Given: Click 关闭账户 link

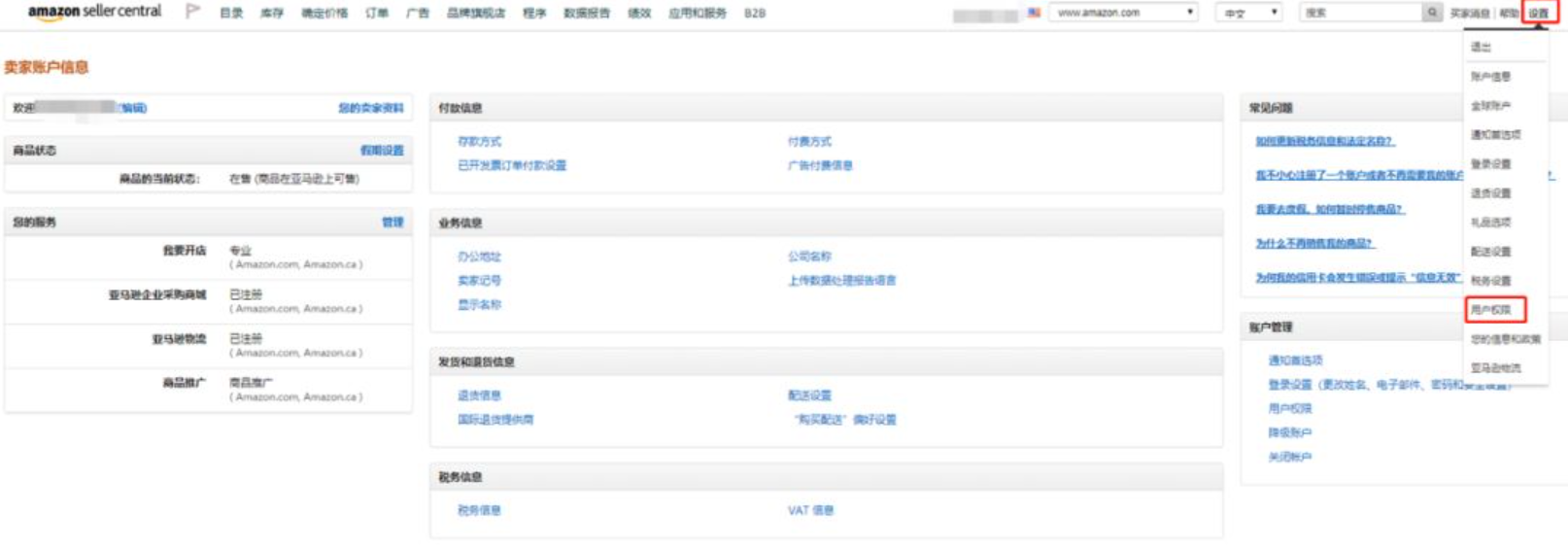Looking at the screenshot, I should (x=1289, y=457).
